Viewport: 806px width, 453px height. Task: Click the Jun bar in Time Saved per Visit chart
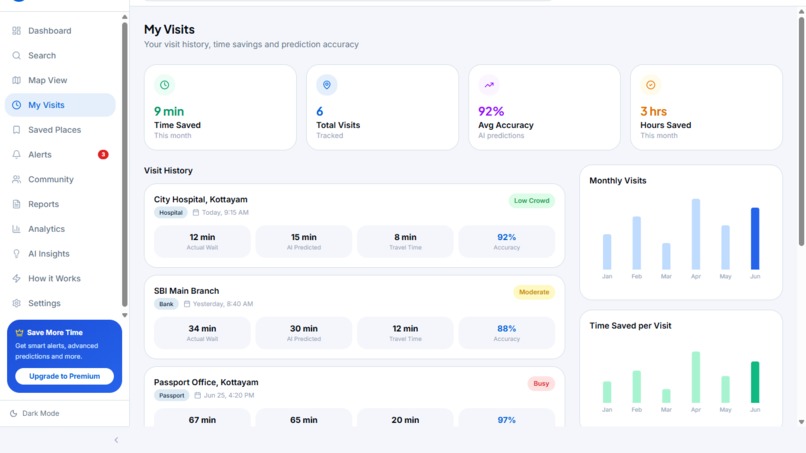[x=755, y=382]
